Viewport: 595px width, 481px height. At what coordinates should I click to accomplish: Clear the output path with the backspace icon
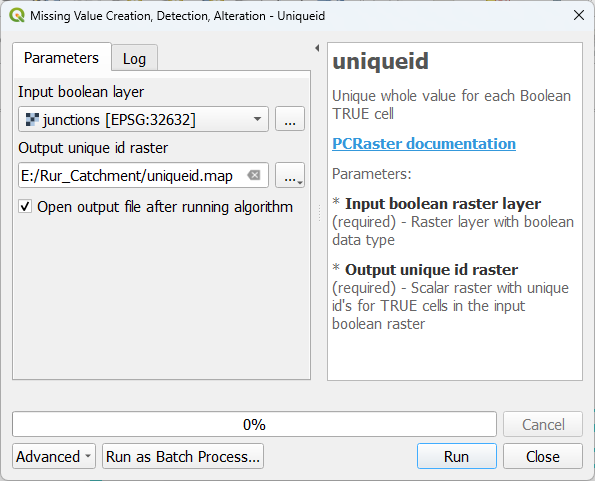pos(253,175)
